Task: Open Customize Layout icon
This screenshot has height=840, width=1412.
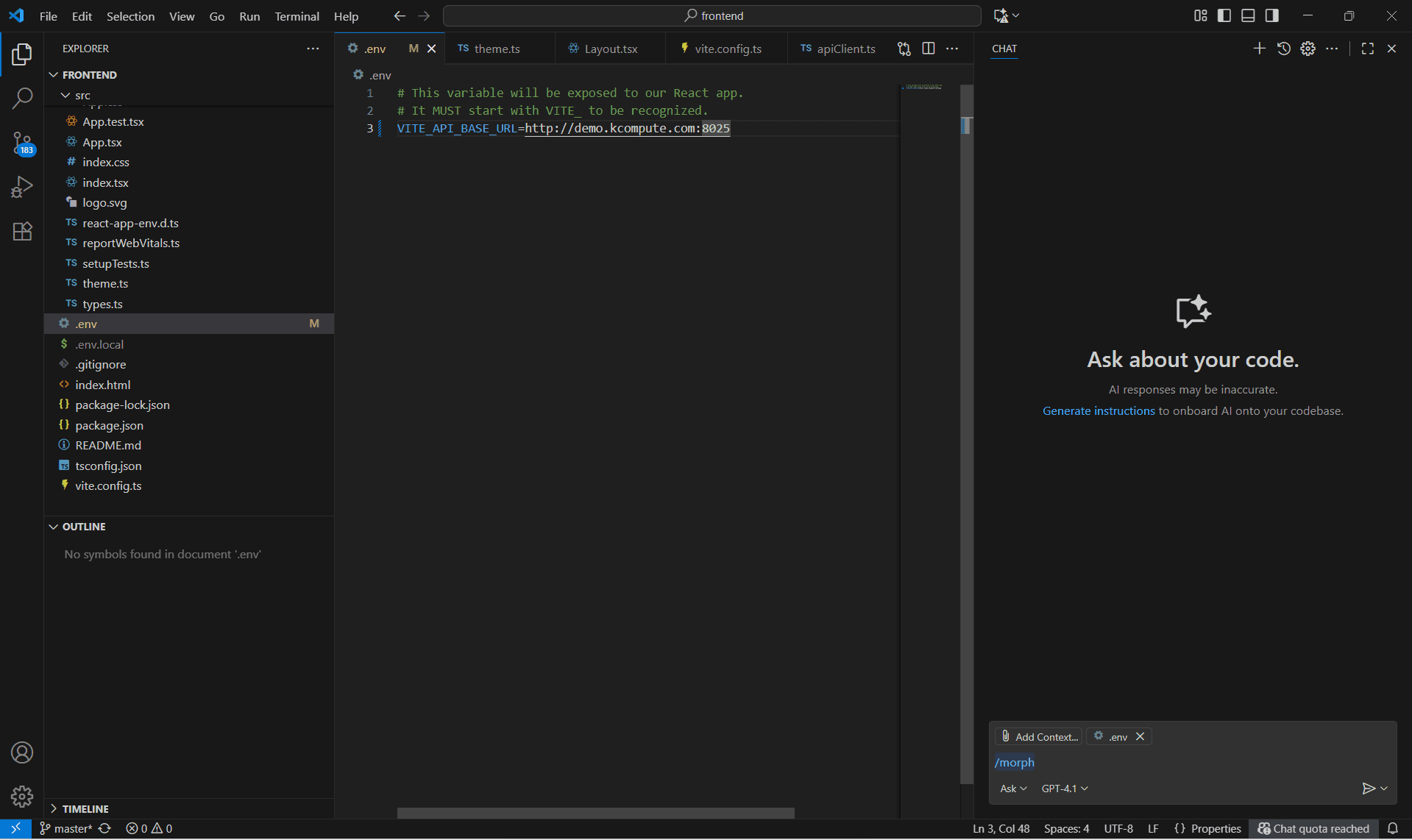Action: point(1201,15)
